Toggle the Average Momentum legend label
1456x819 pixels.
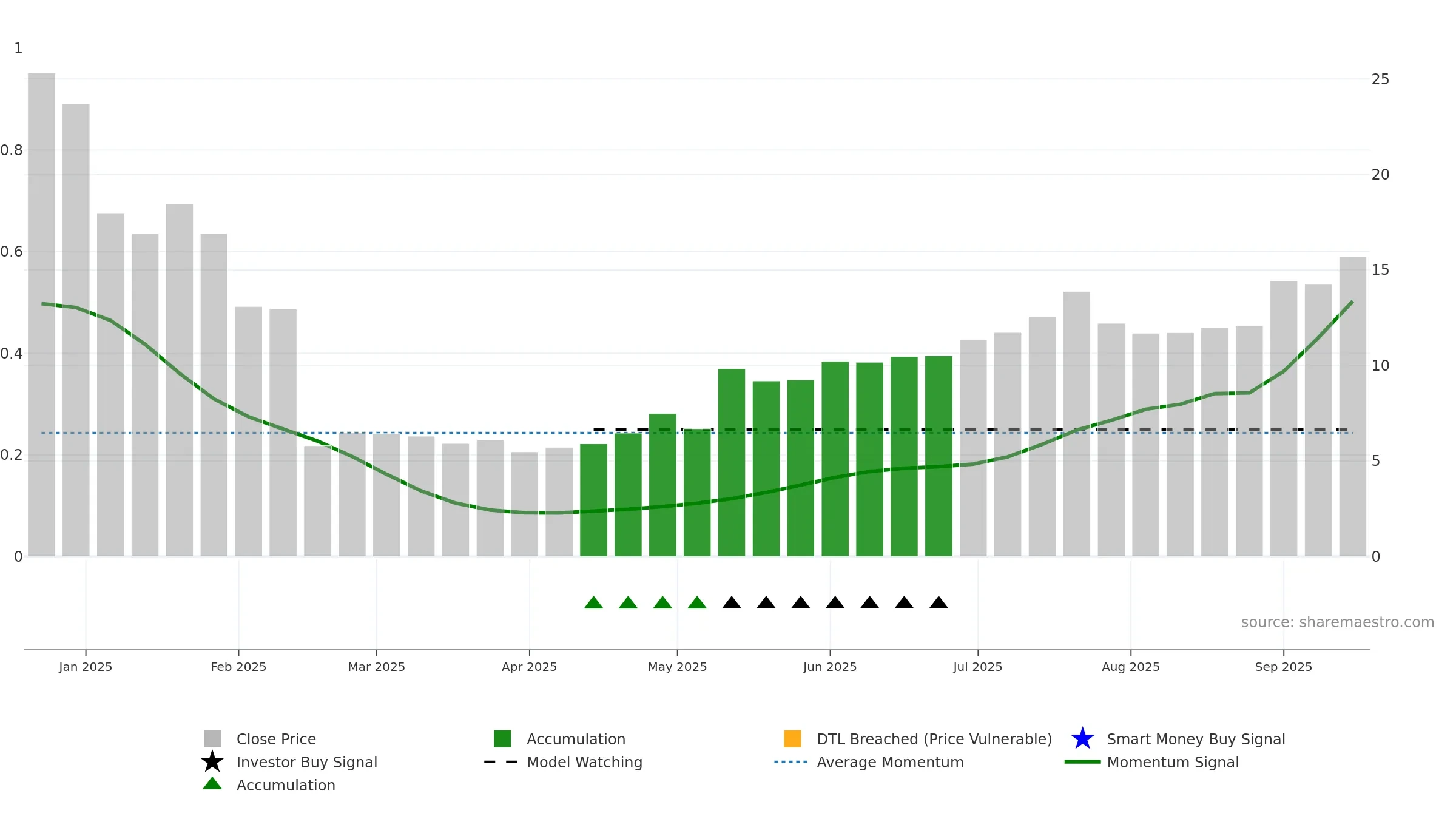point(890,762)
